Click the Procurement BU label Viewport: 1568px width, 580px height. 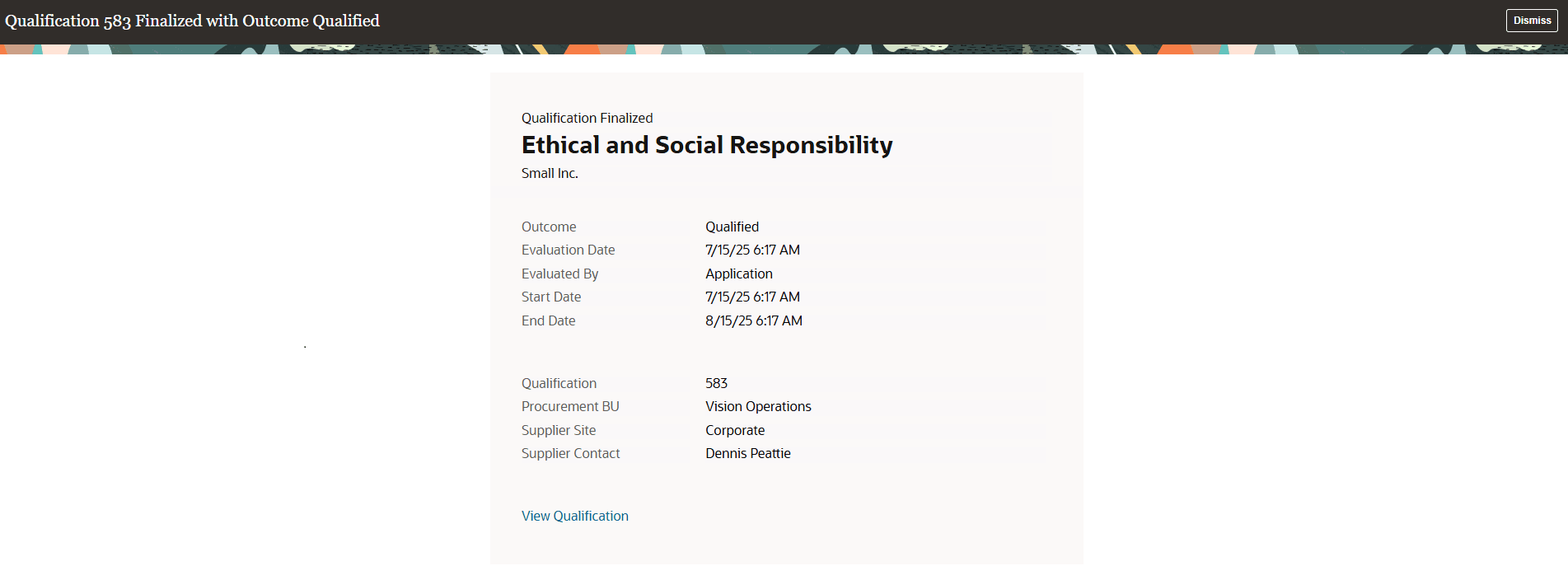click(x=570, y=406)
